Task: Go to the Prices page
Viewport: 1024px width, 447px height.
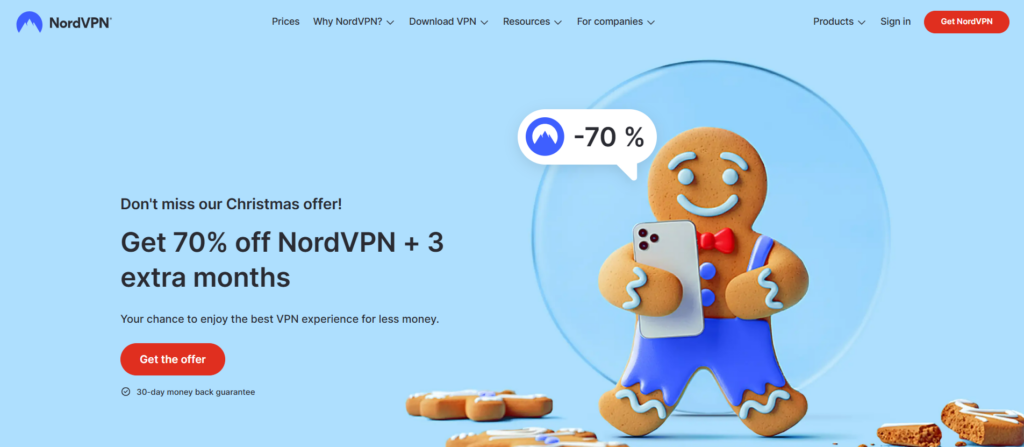Action: (285, 22)
